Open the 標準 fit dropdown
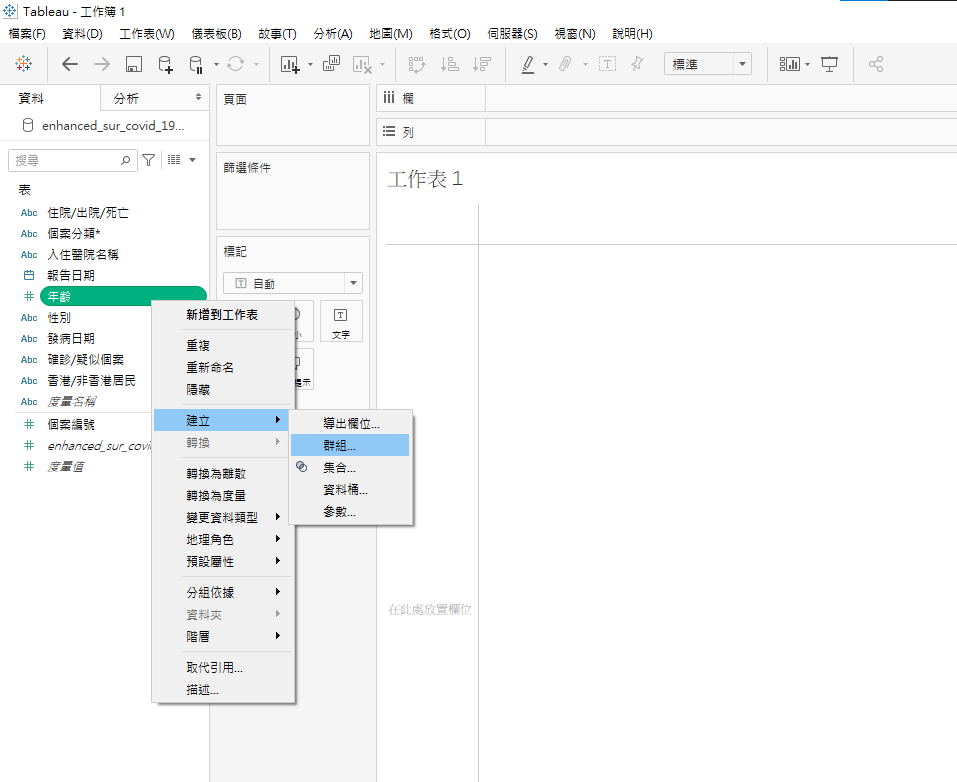957x782 pixels. pos(708,64)
